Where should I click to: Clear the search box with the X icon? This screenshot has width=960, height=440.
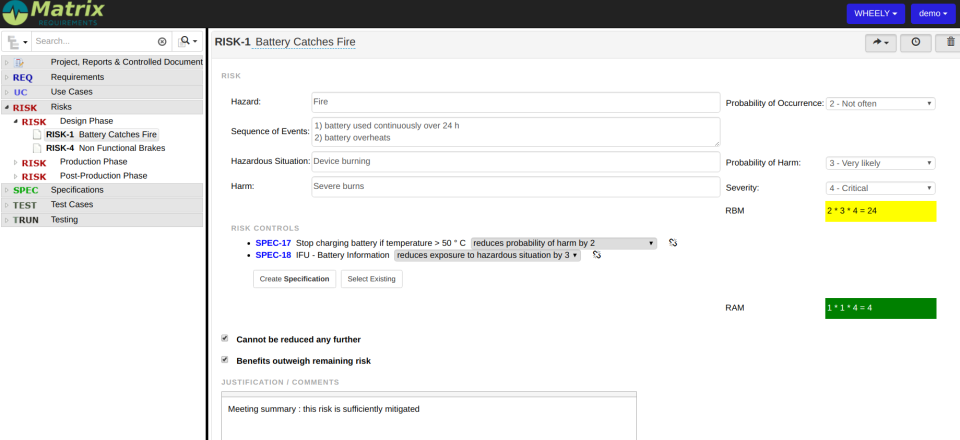(162, 42)
